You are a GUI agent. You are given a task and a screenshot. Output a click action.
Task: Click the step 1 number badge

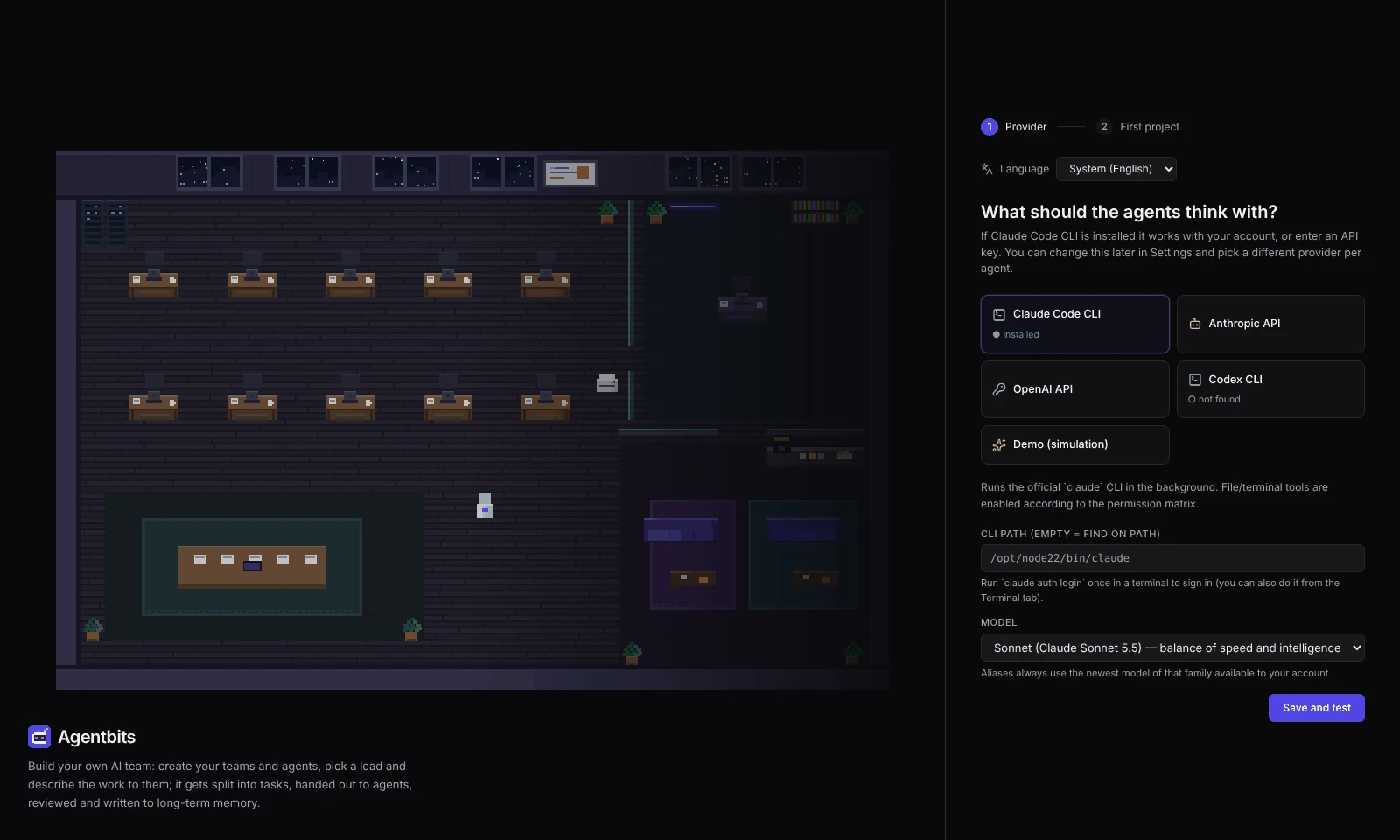click(x=990, y=127)
